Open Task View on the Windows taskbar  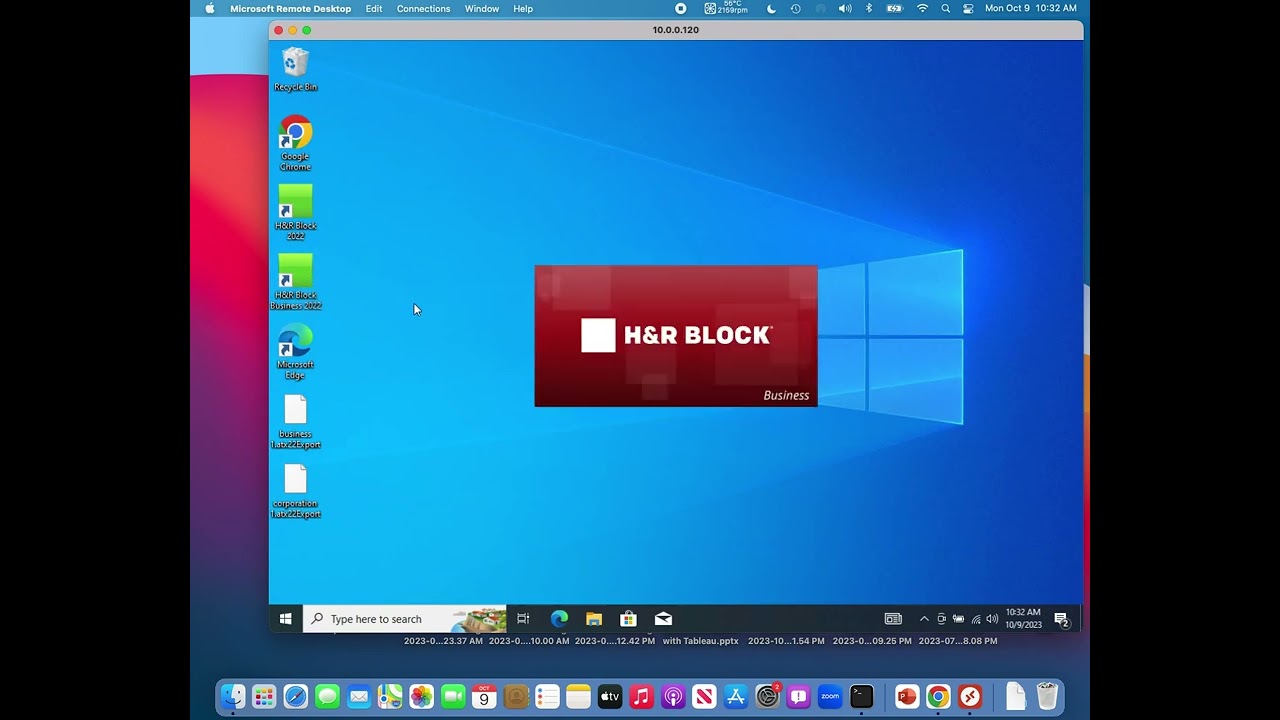pyautogui.click(x=523, y=619)
